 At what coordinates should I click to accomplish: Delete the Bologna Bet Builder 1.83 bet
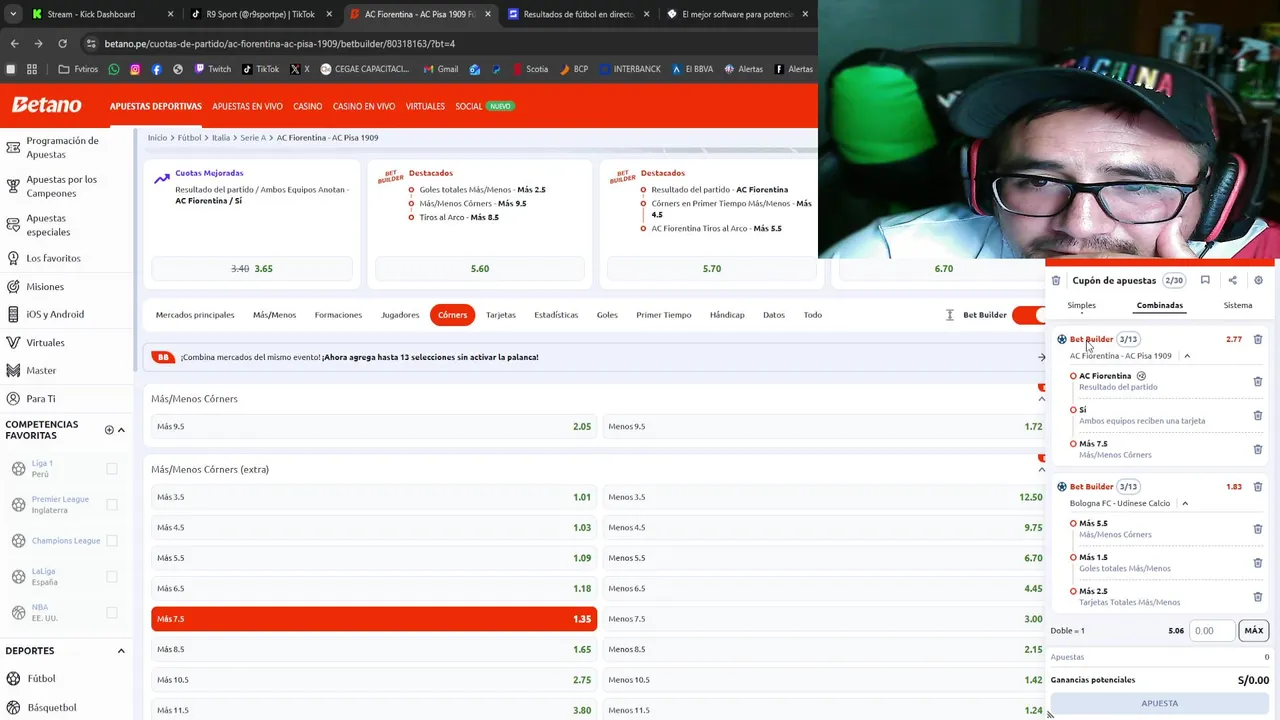(x=1258, y=487)
